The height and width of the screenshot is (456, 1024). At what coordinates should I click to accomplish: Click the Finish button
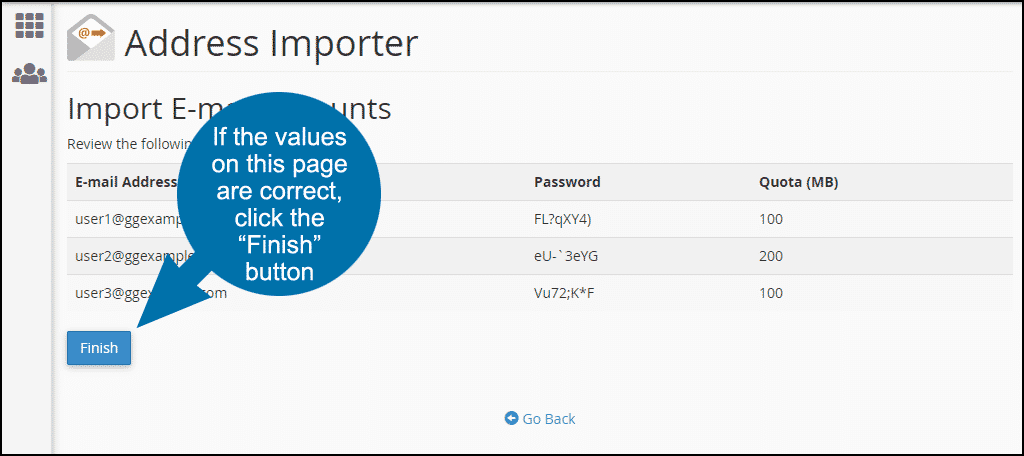coord(99,348)
